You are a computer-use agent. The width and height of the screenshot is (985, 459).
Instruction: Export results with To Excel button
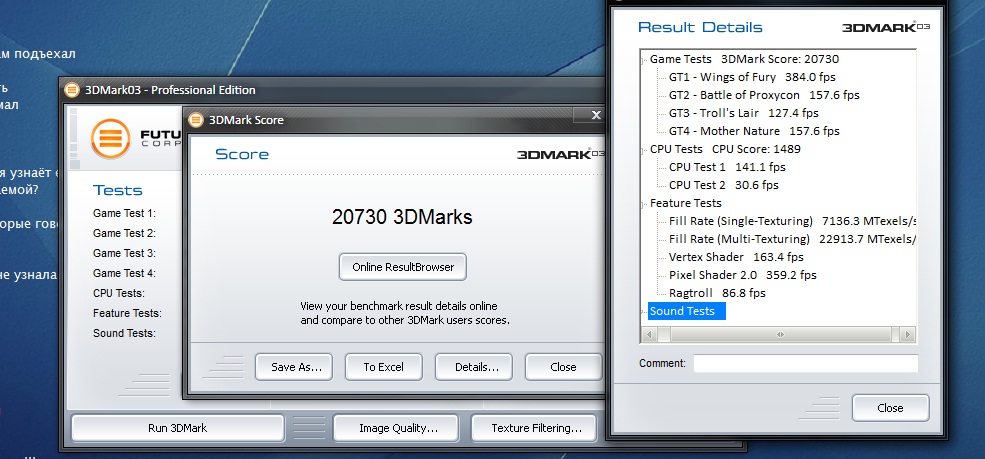[384, 367]
